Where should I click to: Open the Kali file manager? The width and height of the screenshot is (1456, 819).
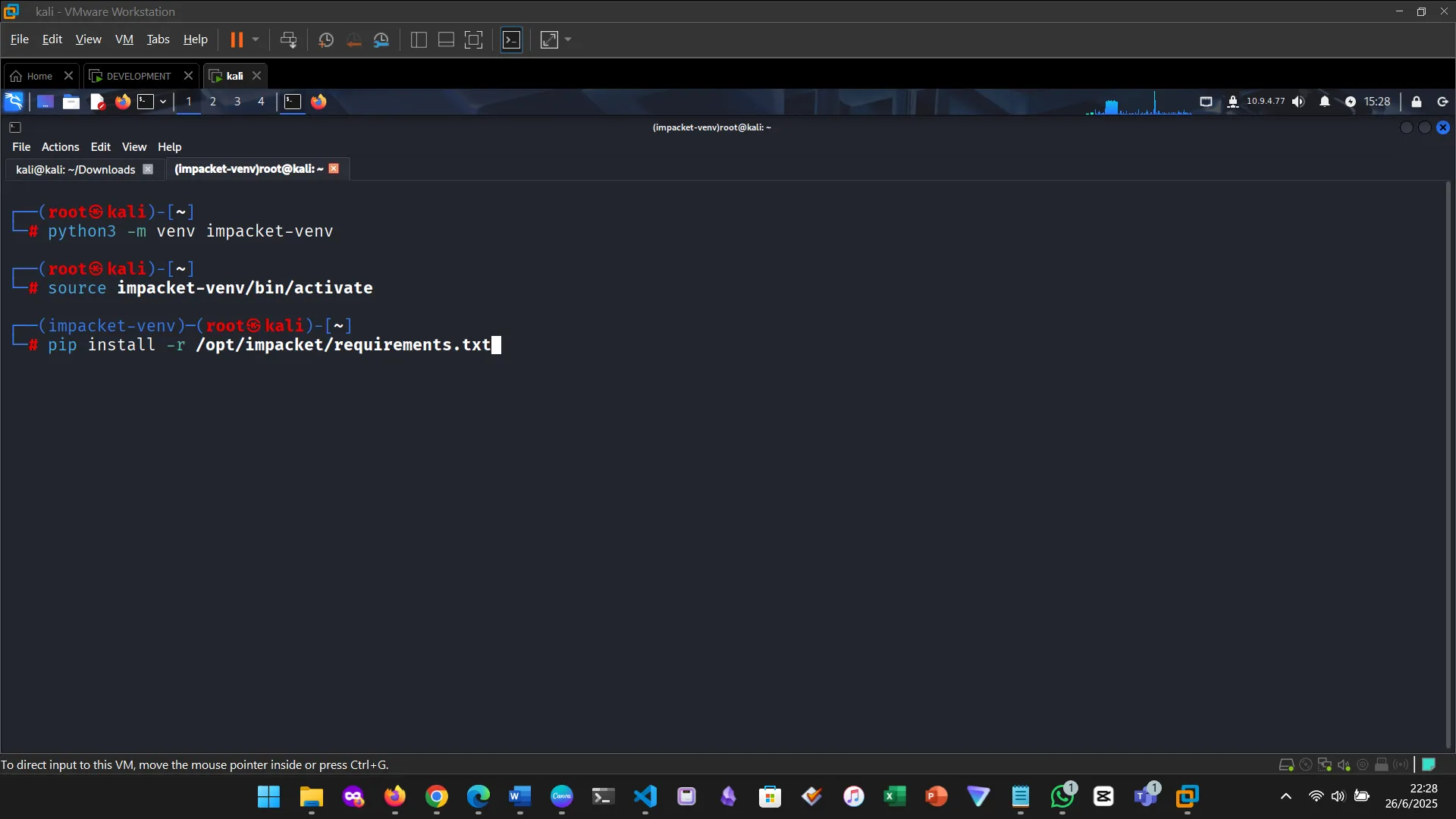[71, 102]
